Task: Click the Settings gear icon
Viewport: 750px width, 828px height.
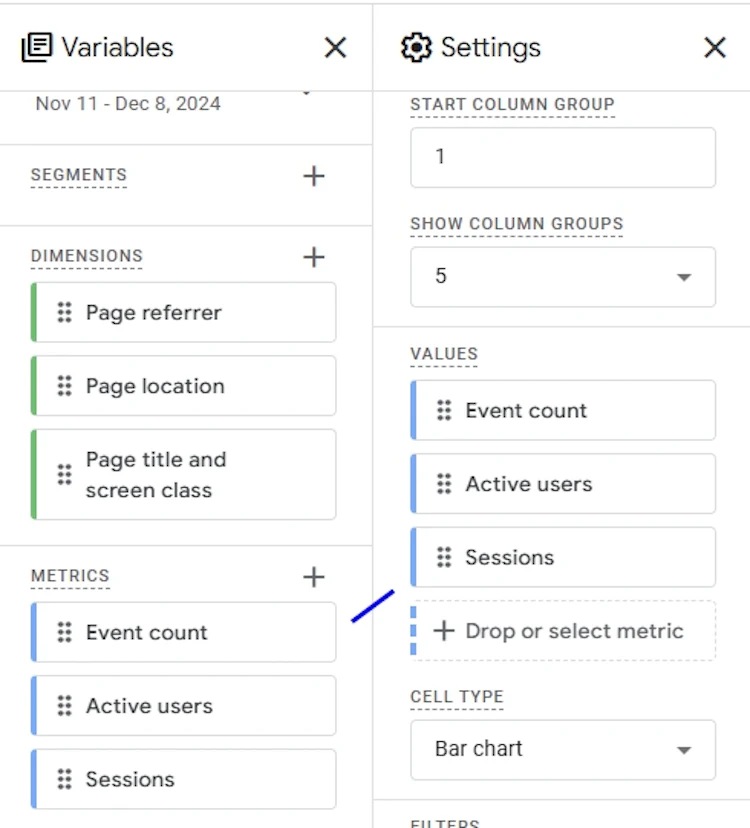Action: click(416, 48)
